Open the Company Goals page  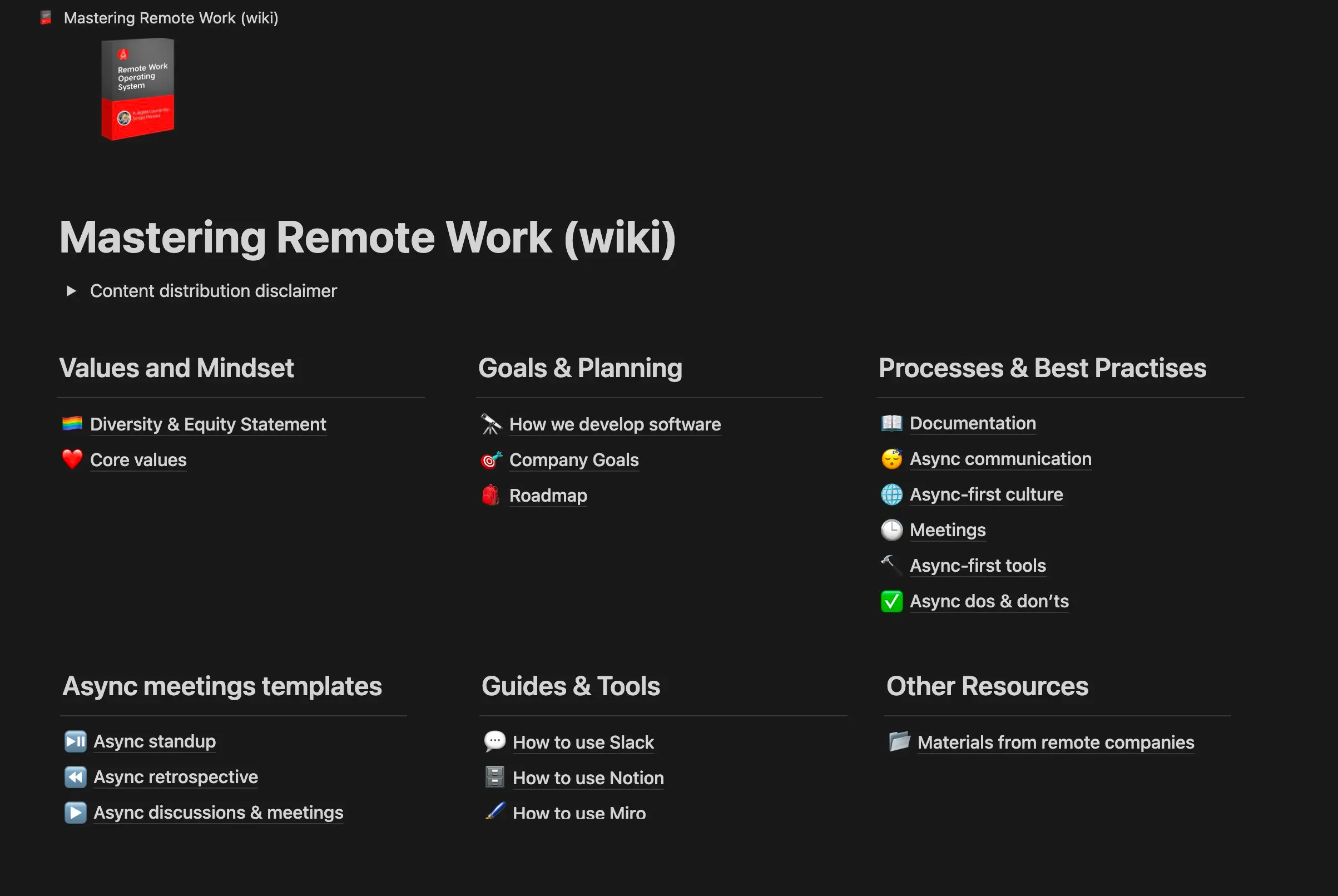(x=573, y=459)
